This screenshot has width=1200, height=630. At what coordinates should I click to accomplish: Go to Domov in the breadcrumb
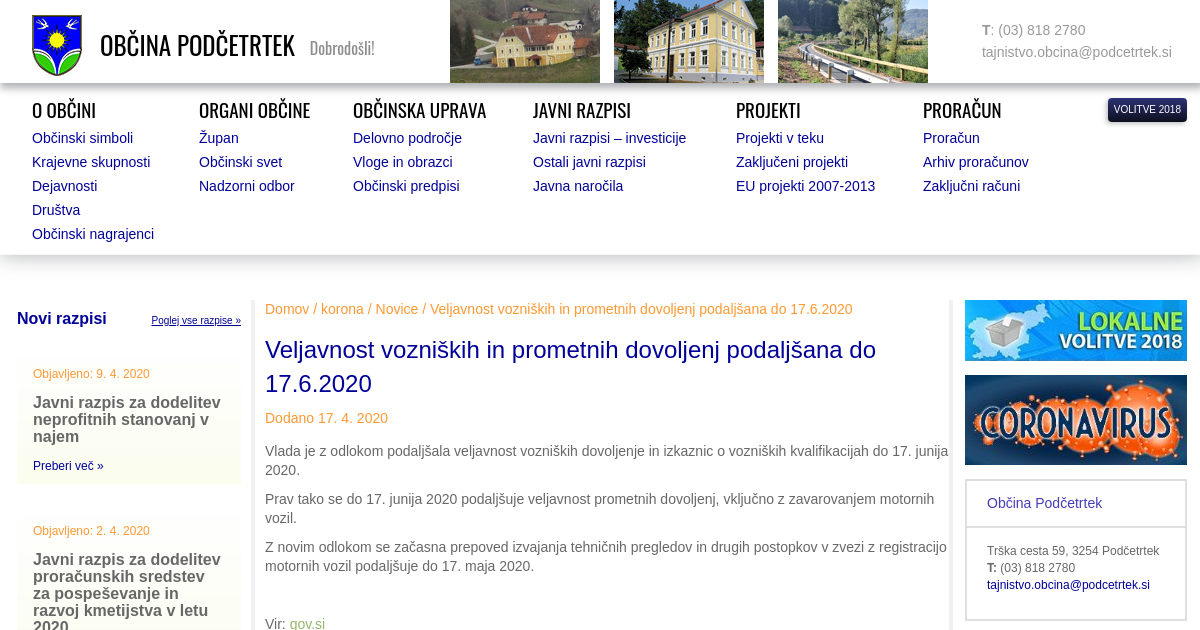tap(287, 309)
